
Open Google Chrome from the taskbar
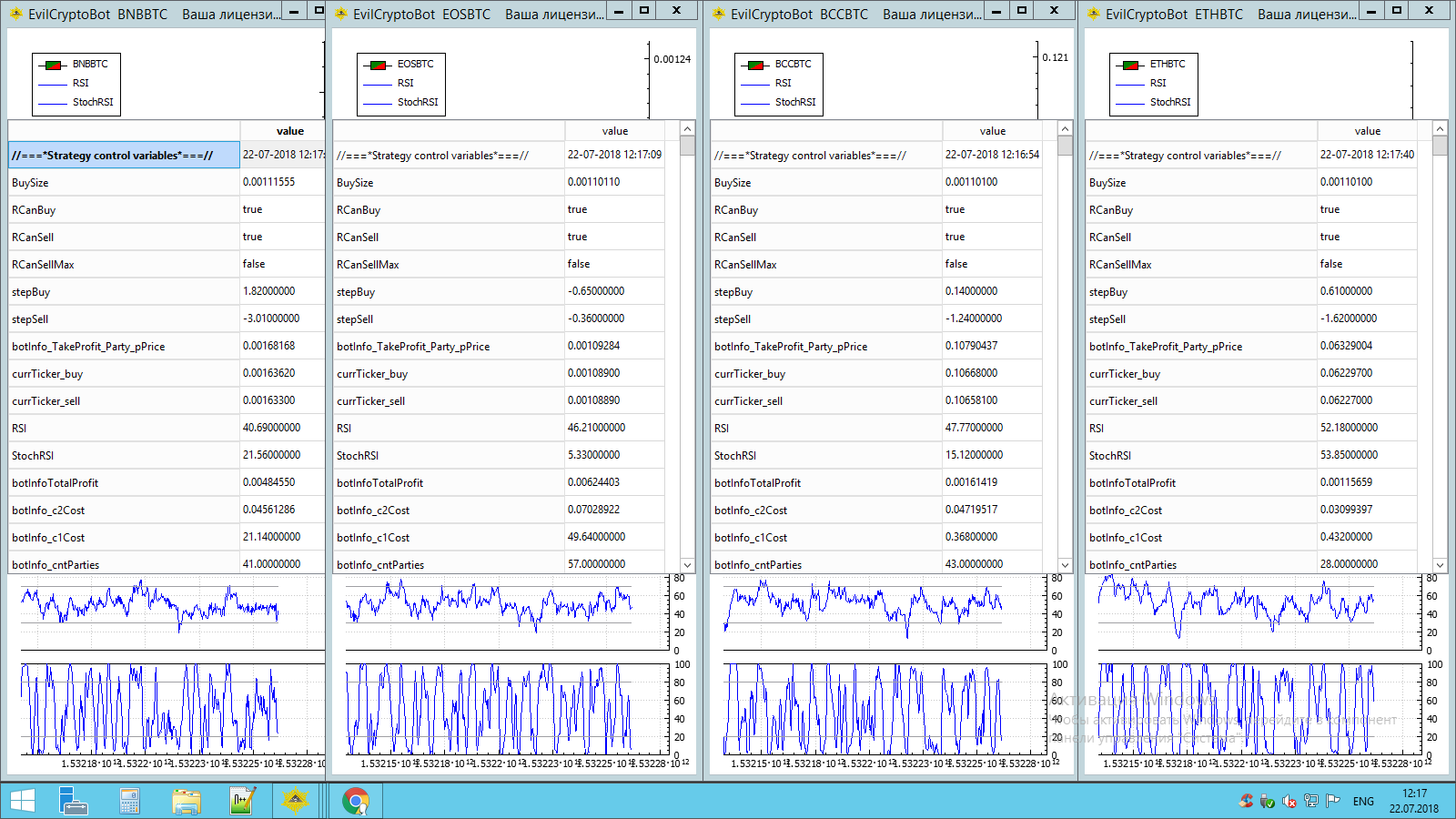point(356,801)
